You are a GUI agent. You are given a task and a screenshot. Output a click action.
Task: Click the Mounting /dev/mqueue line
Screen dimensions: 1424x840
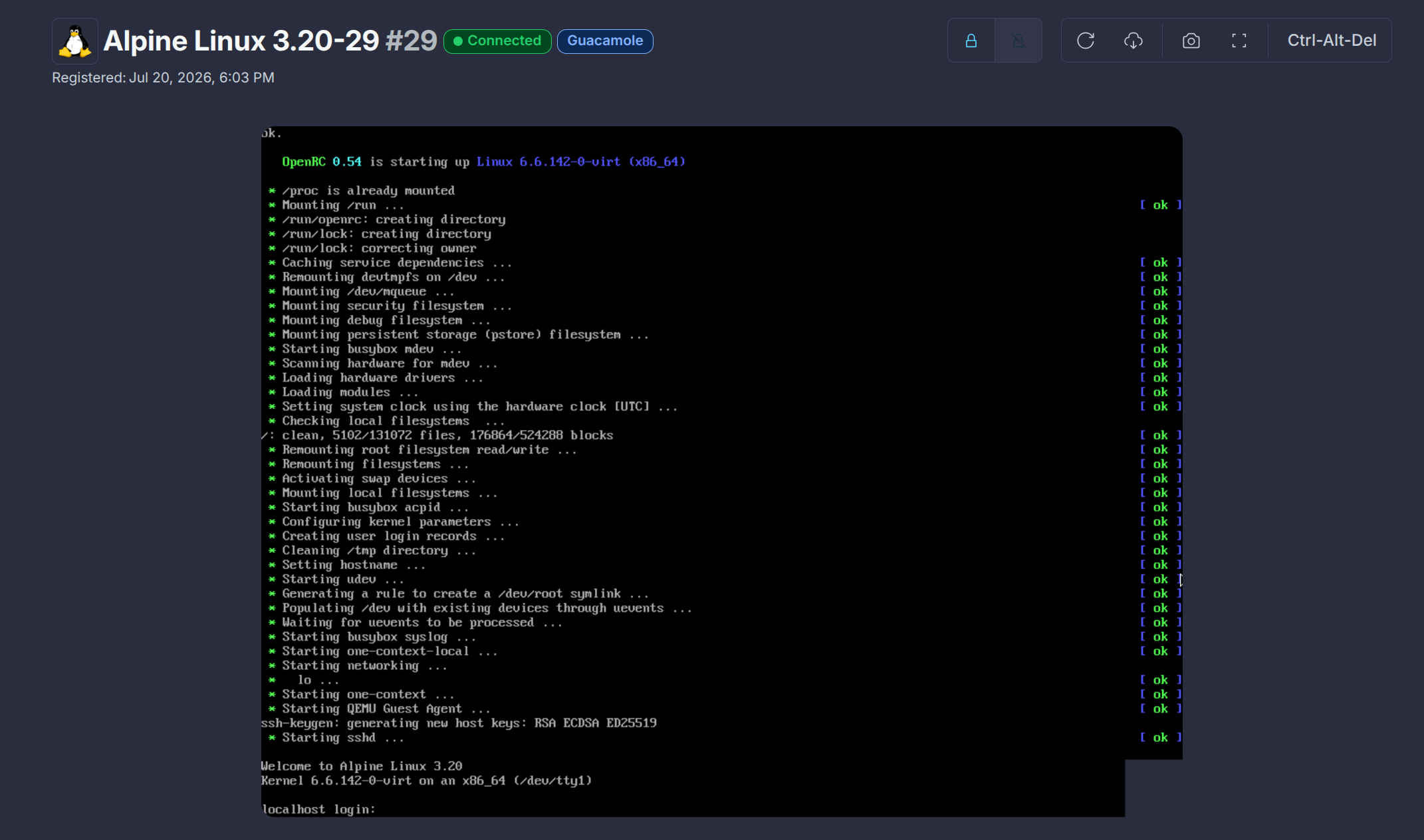click(361, 291)
